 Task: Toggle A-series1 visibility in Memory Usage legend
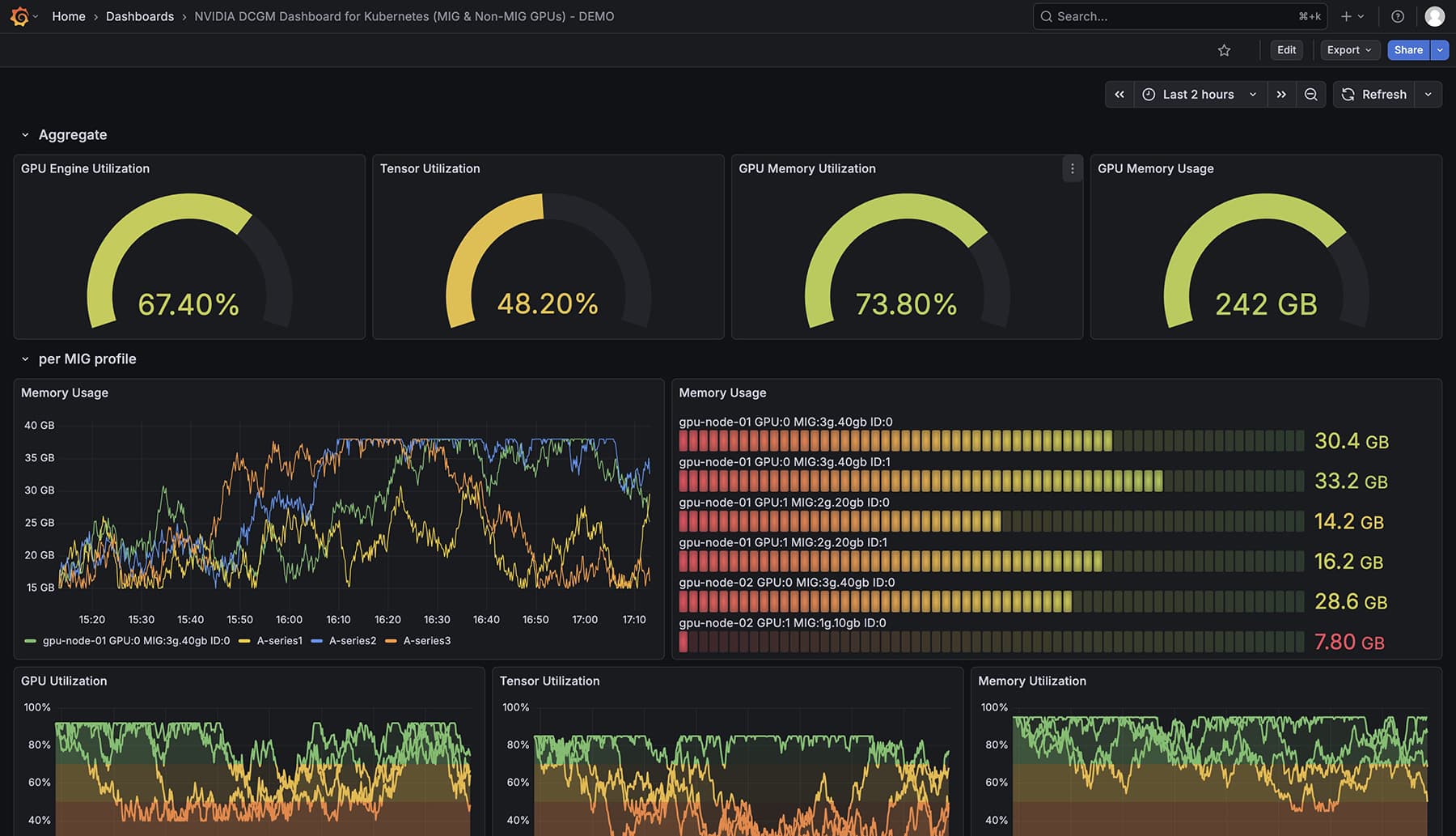pyautogui.click(x=280, y=640)
